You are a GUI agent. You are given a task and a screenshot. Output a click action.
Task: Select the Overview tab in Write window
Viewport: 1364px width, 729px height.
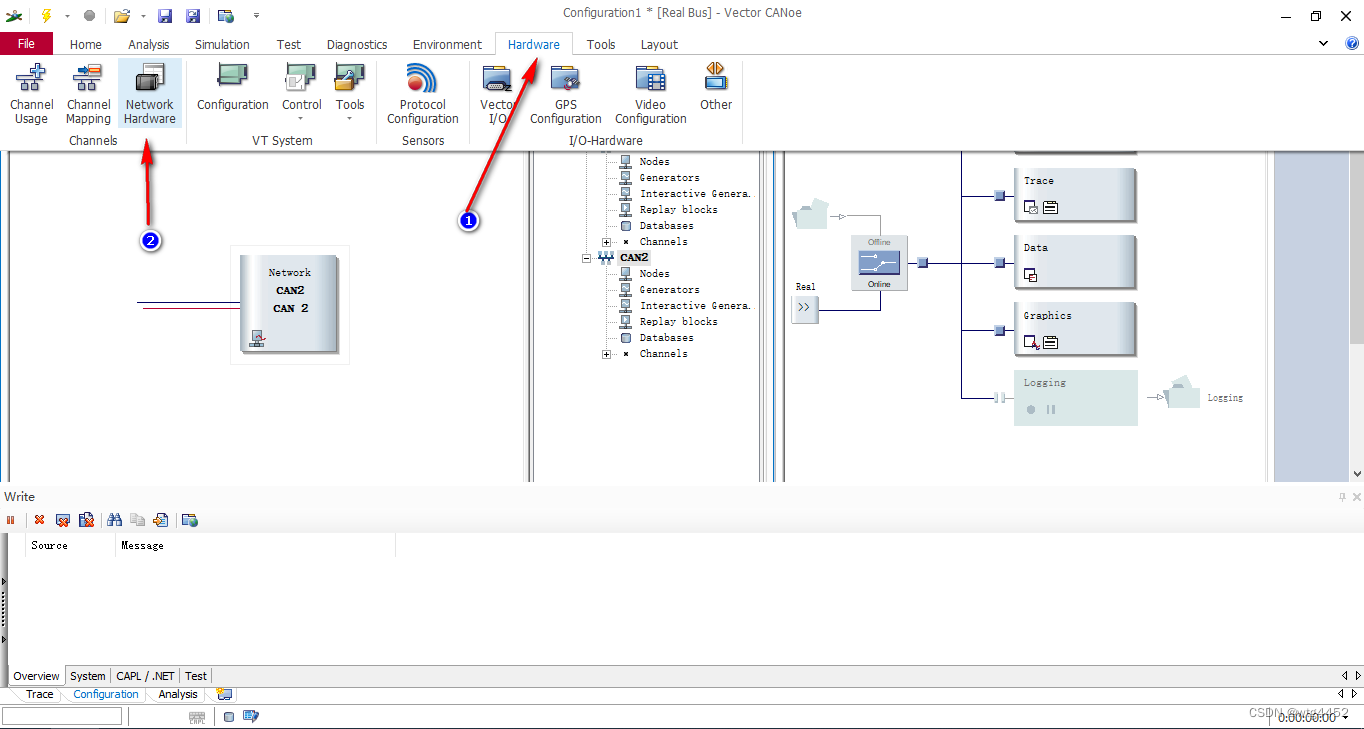pyautogui.click(x=37, y=676)
